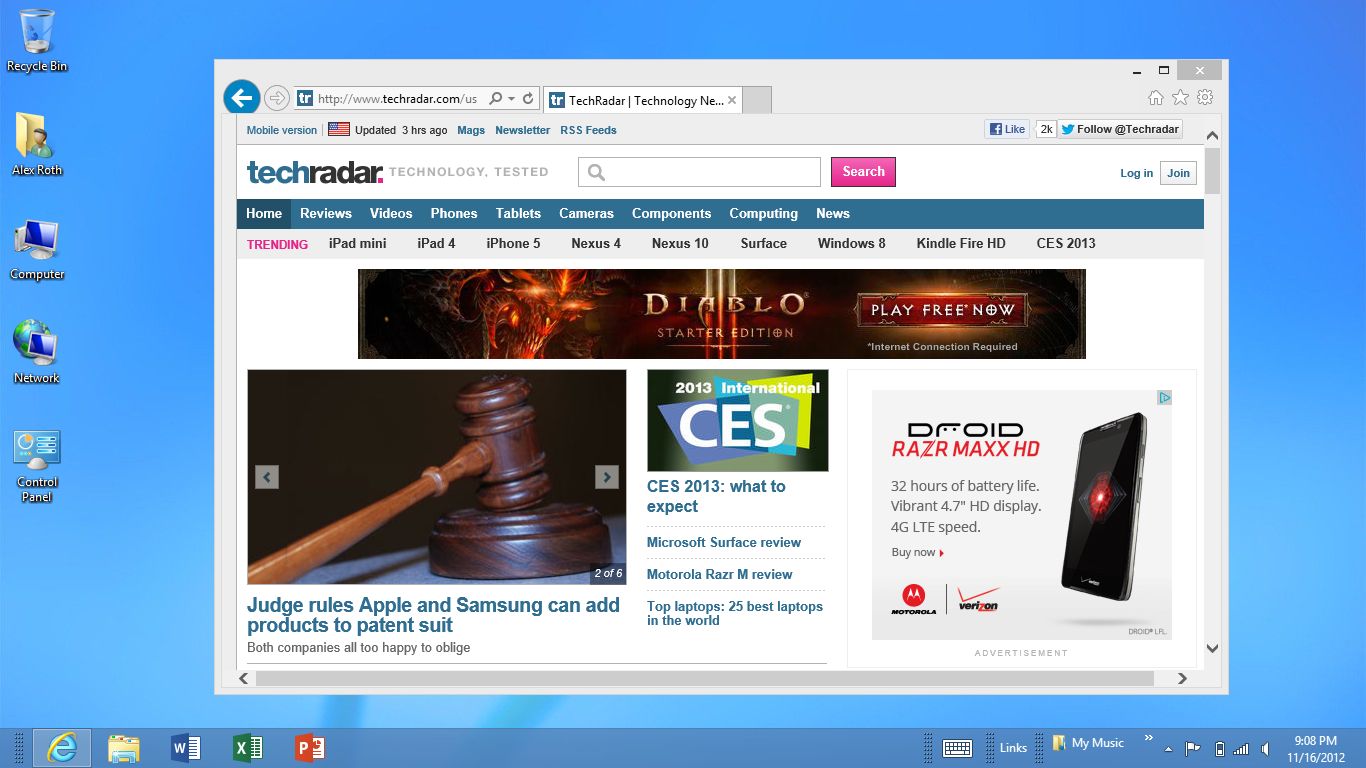Open trending topic iPhone 5

coord(513,243)
